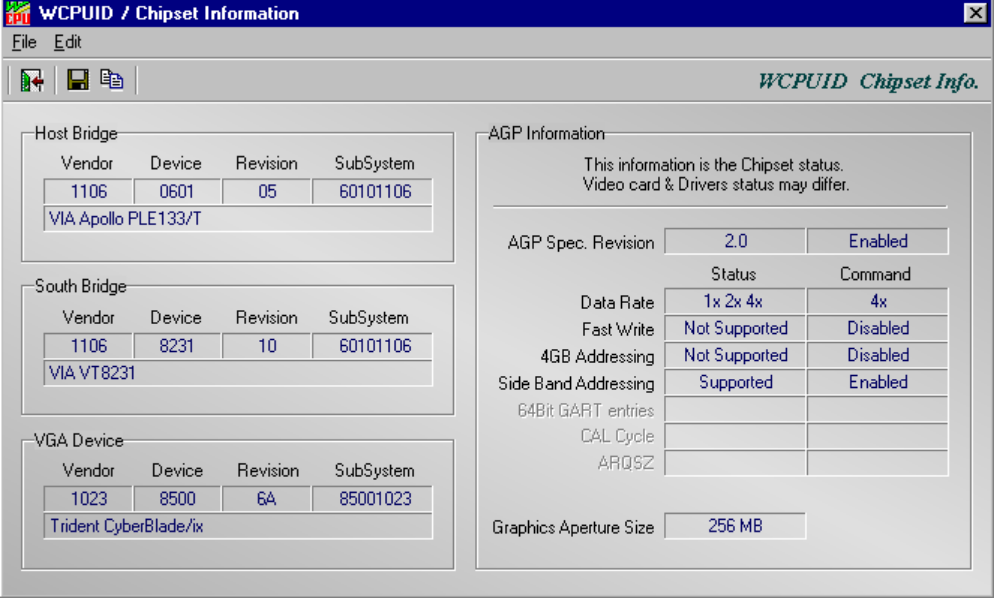Click the exit door toolbar icon
The image size is (994, 598).
coord(32,81)
